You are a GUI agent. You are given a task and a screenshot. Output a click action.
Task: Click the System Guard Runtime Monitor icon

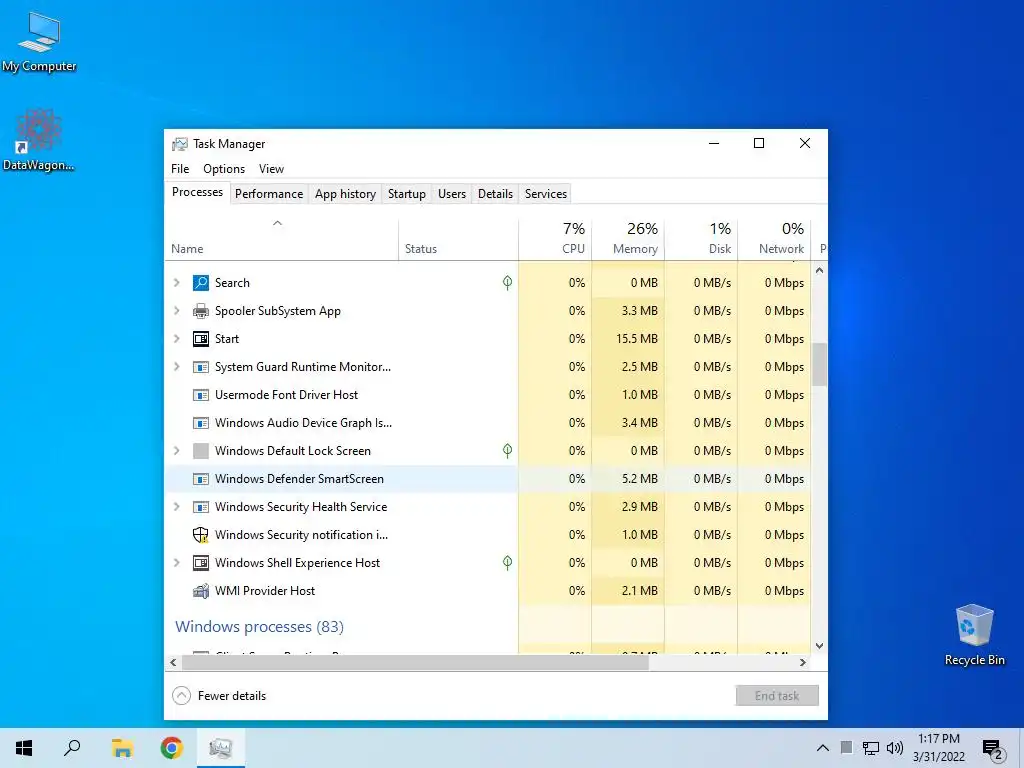(x=200, y=367)
